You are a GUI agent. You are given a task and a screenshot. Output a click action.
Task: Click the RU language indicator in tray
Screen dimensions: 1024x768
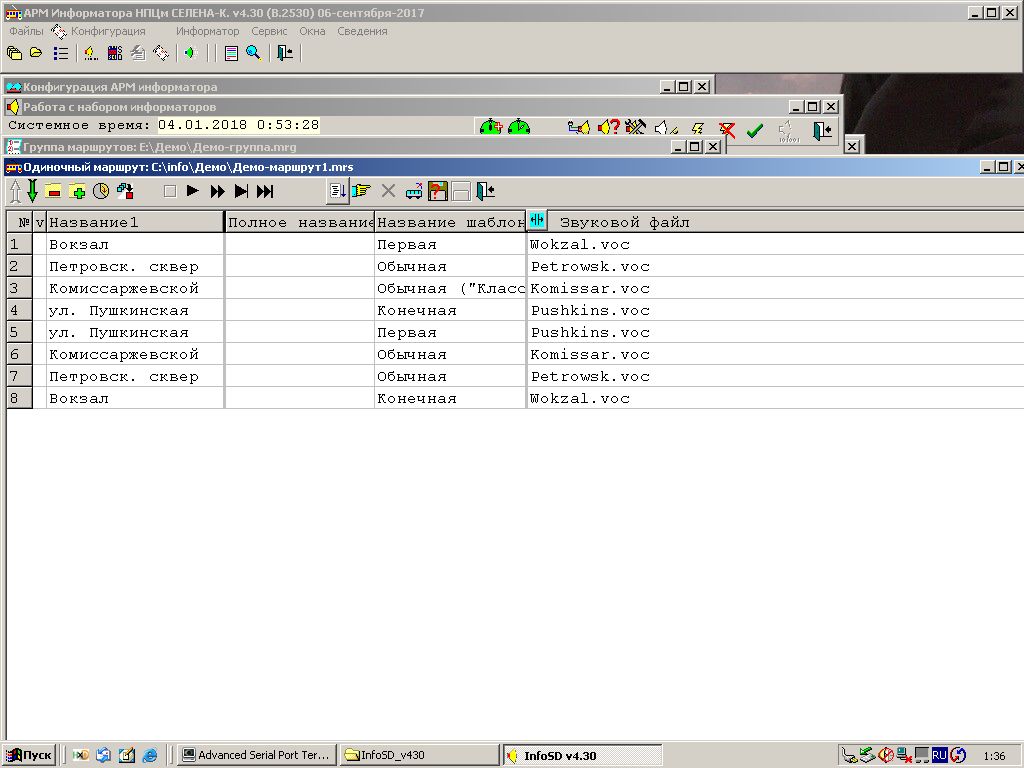(x=939, y=755)
